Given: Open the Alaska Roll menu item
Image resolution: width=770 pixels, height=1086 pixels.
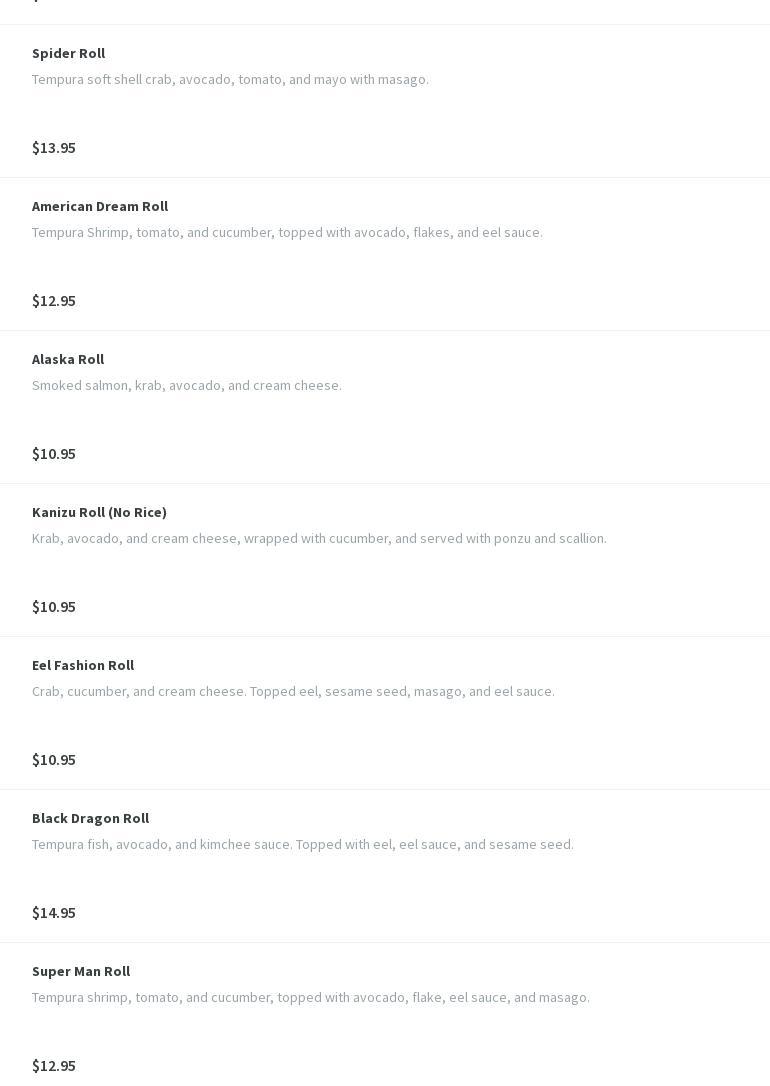Looking at the screenshot, I should point(68,359).
